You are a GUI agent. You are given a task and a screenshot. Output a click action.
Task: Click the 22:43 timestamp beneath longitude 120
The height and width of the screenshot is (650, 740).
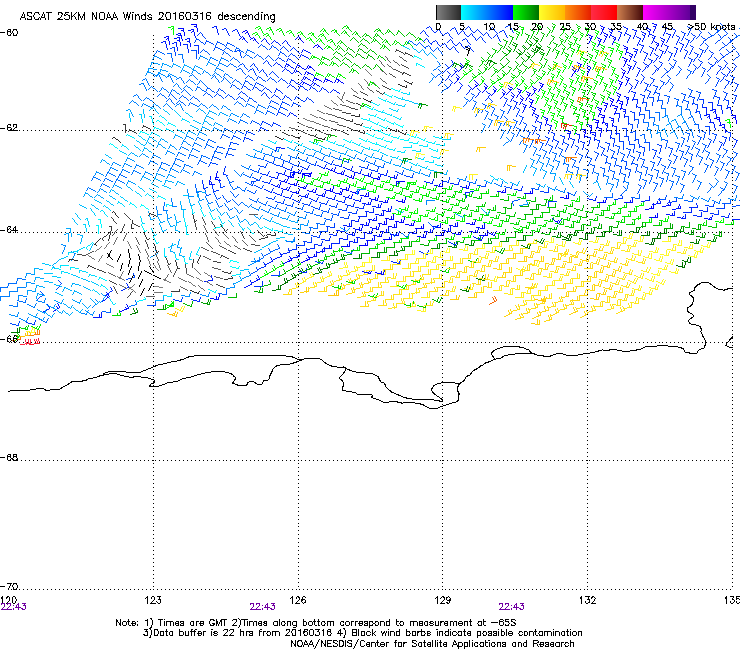(x=14, y=607)
